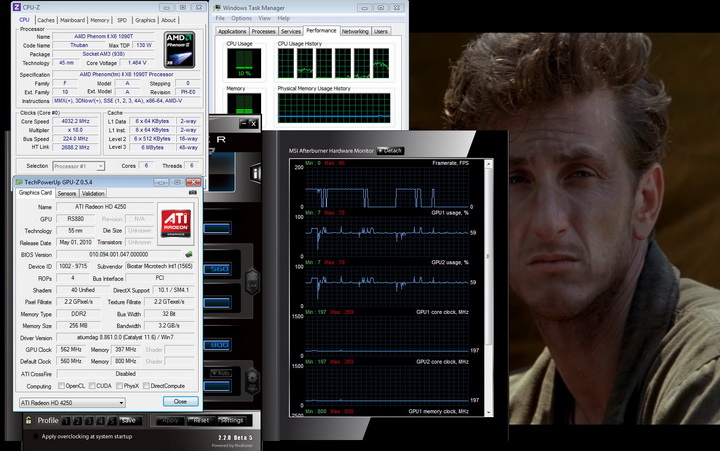Open the GPU-Z Sensors tab
Viewport: 720px width, 451px height.
click(x=67, y=193)
